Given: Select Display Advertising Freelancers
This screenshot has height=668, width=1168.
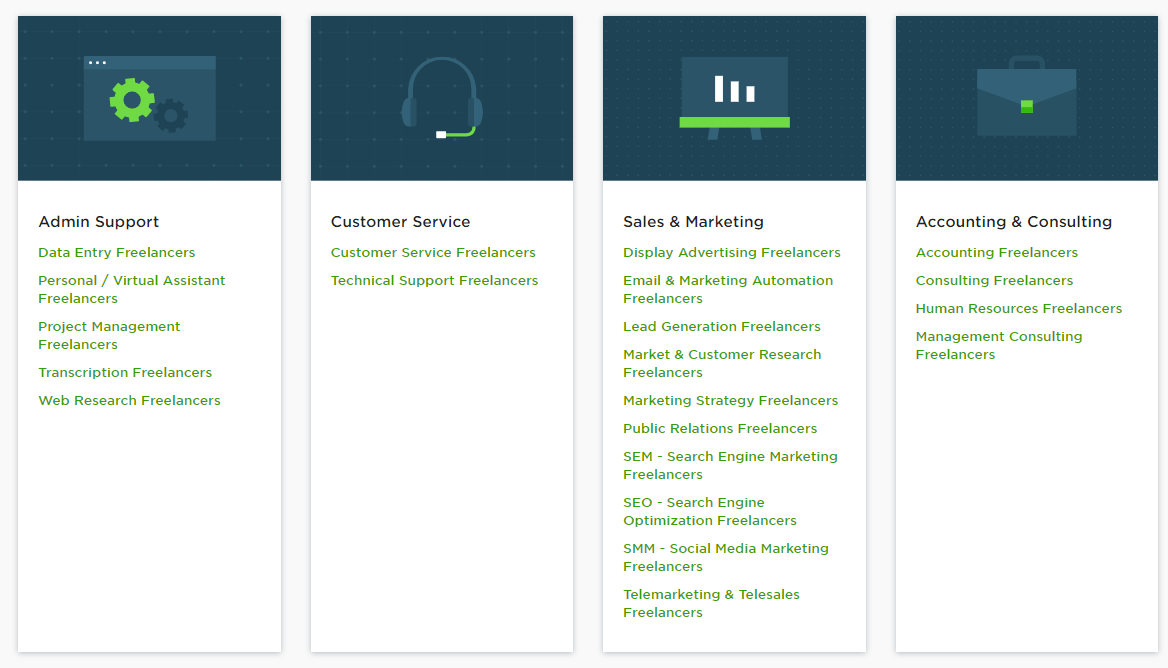Looking at the screenshot, I should pos(732,253).
